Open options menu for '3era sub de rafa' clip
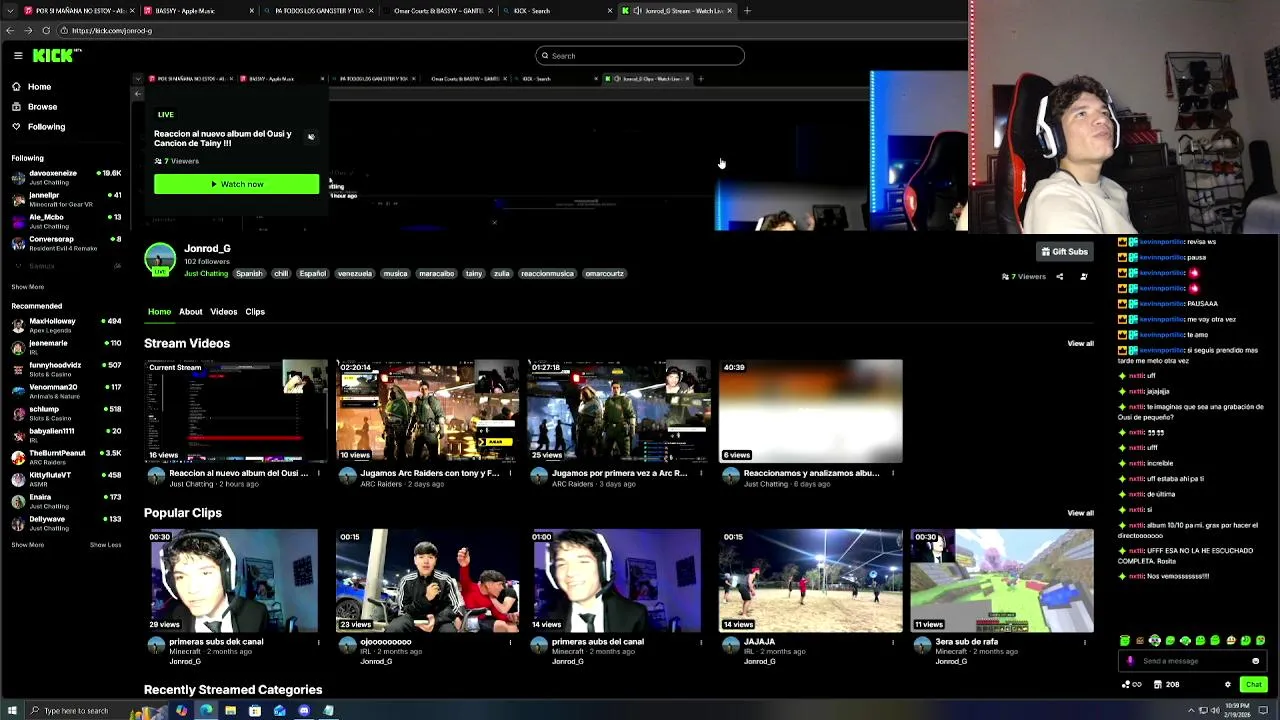Image resolution: width=1280 pixels, height=720 pixels. pyautogui.click(x=1085, y=642)
